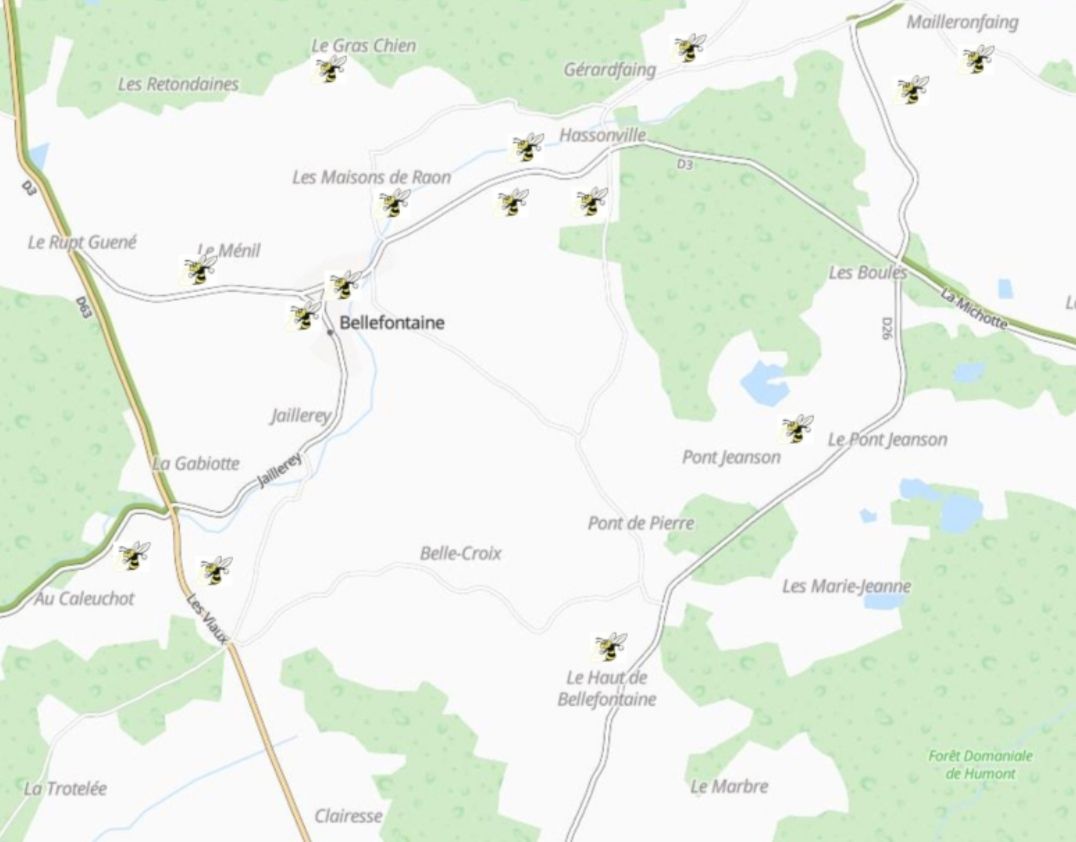Image resolution: width=1076 pixels, height=842 pixels.
Task: Click the hornet marker right of Les Viaux road
Action: click(216, 571)
